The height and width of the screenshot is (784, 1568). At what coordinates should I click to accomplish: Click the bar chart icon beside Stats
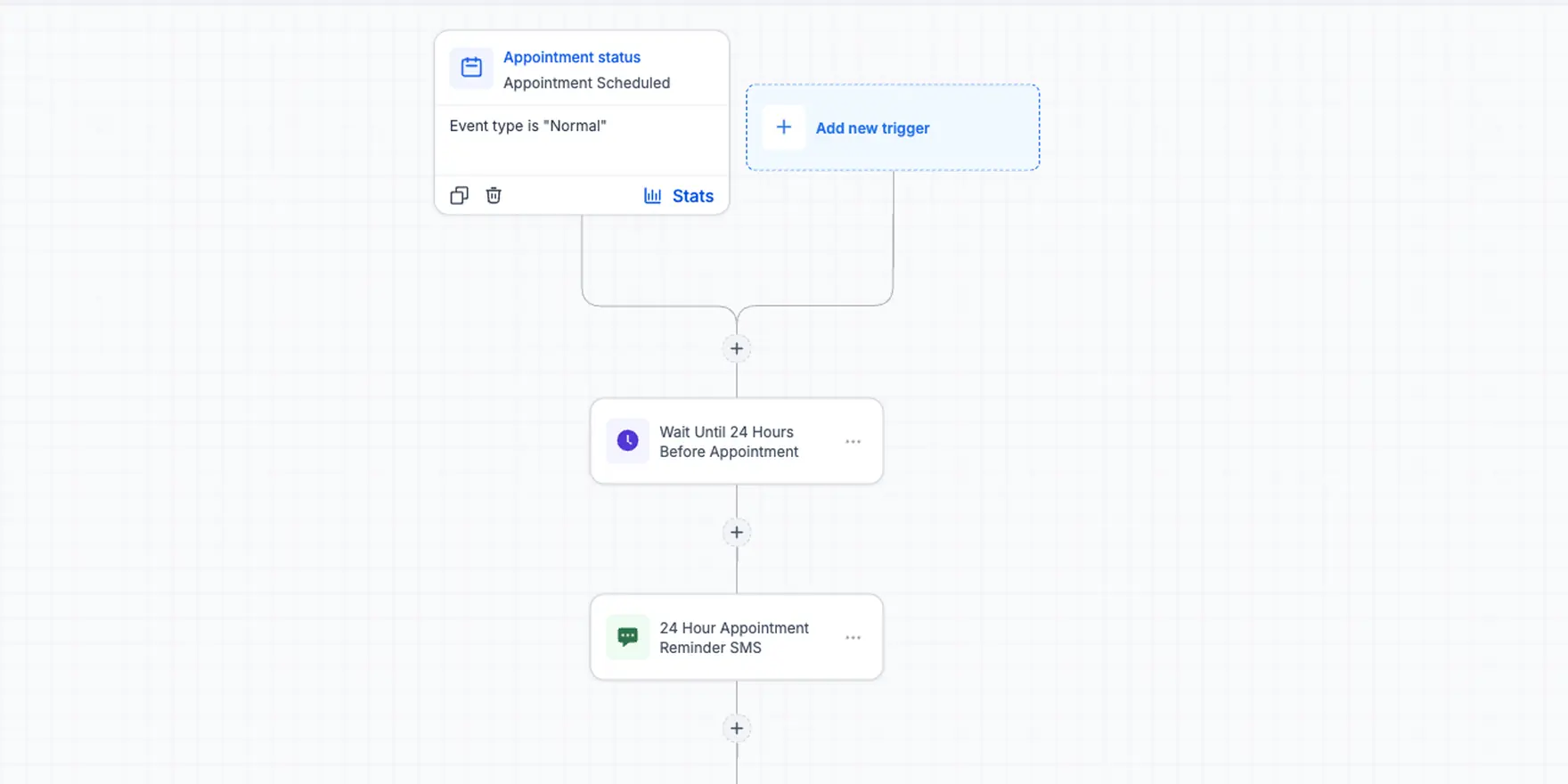tap(653, 196)
